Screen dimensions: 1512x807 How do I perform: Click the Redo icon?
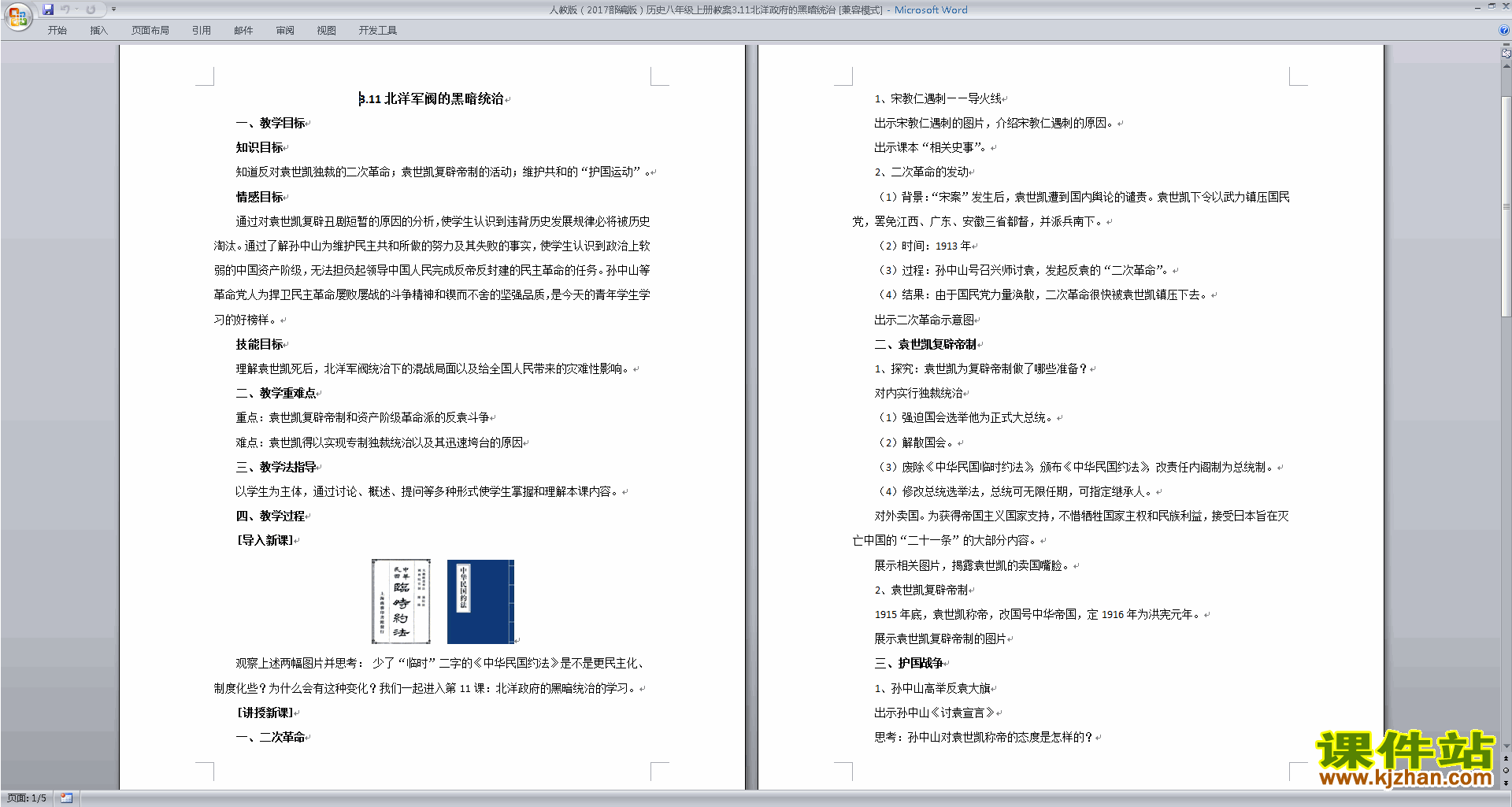91,9
